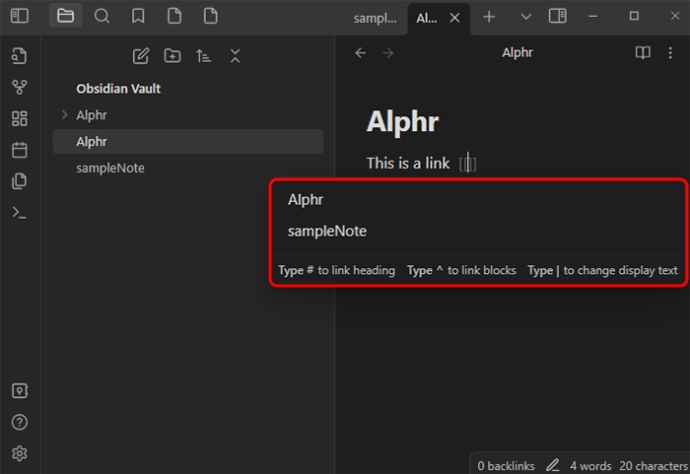Click 'Type ^ to link blocks' hint
Image resolution: width=690 pixels, height=474 pixels.
(x=461, y=270)
